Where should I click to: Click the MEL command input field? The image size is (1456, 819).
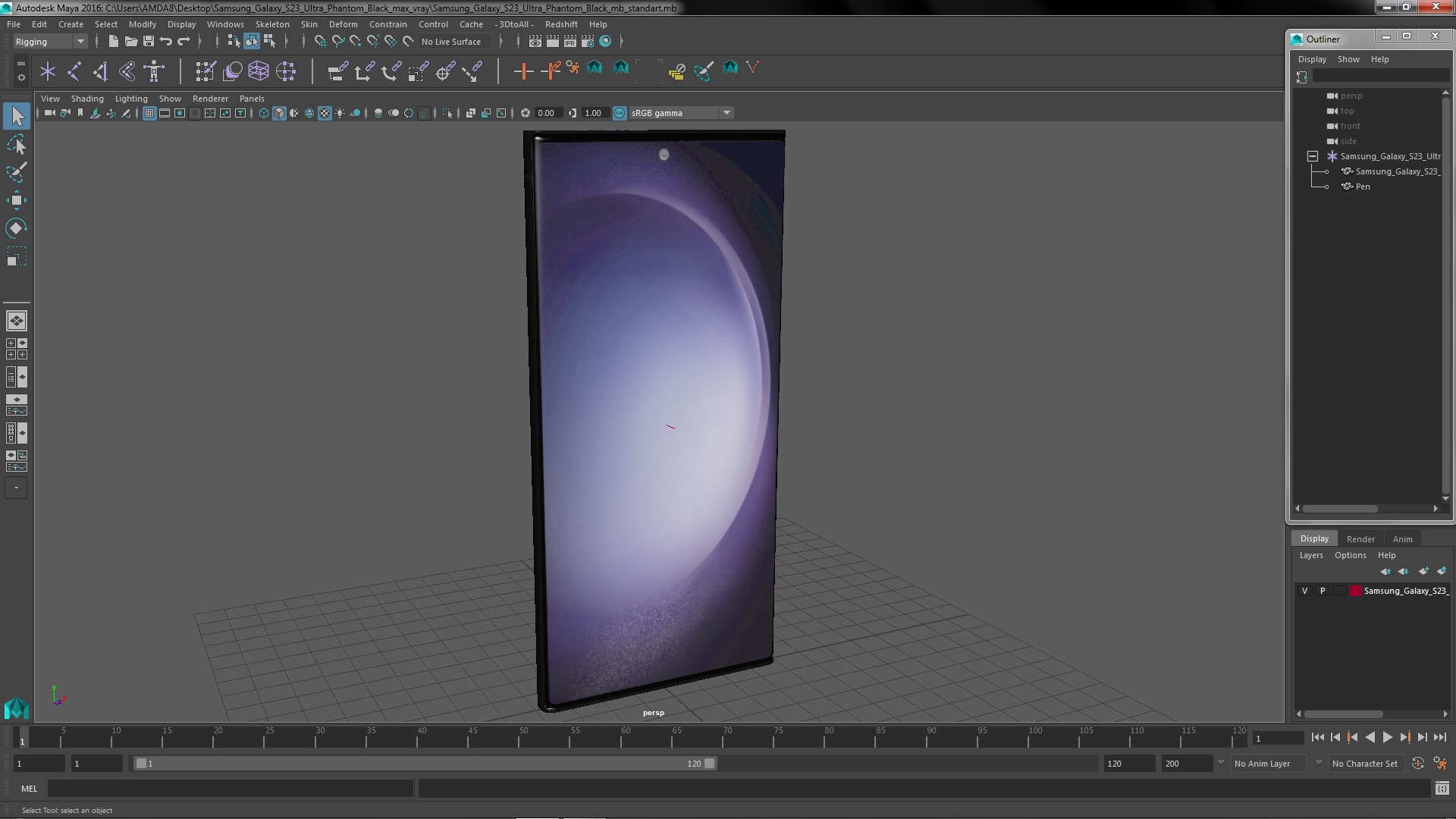(231, 789)
